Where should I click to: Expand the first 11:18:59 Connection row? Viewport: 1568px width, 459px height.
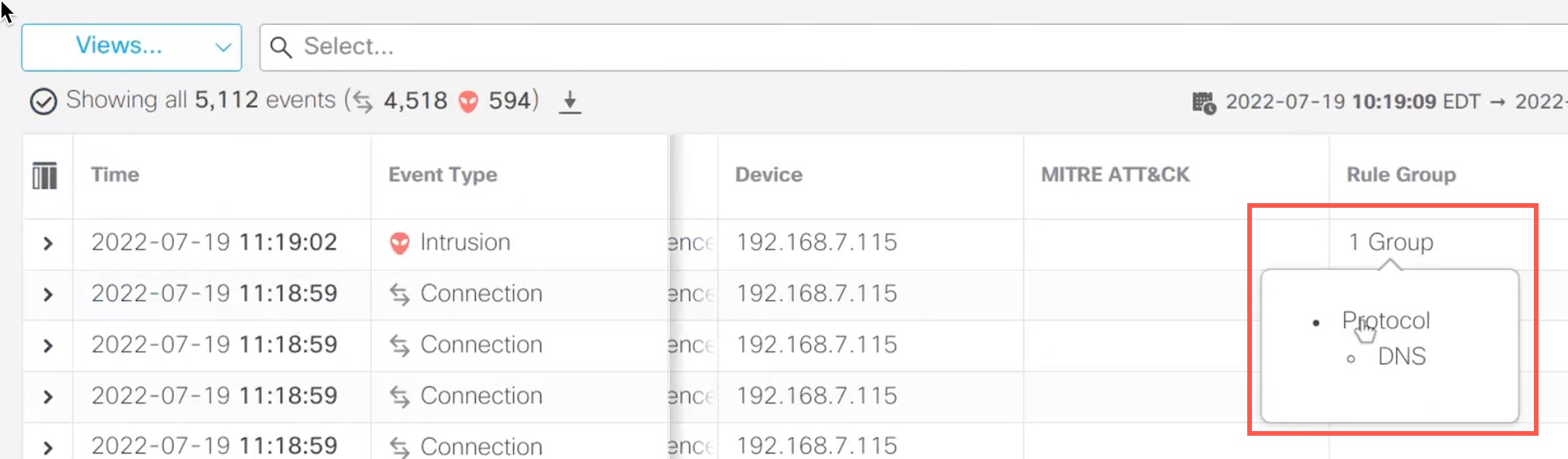[x=48, y=295]
